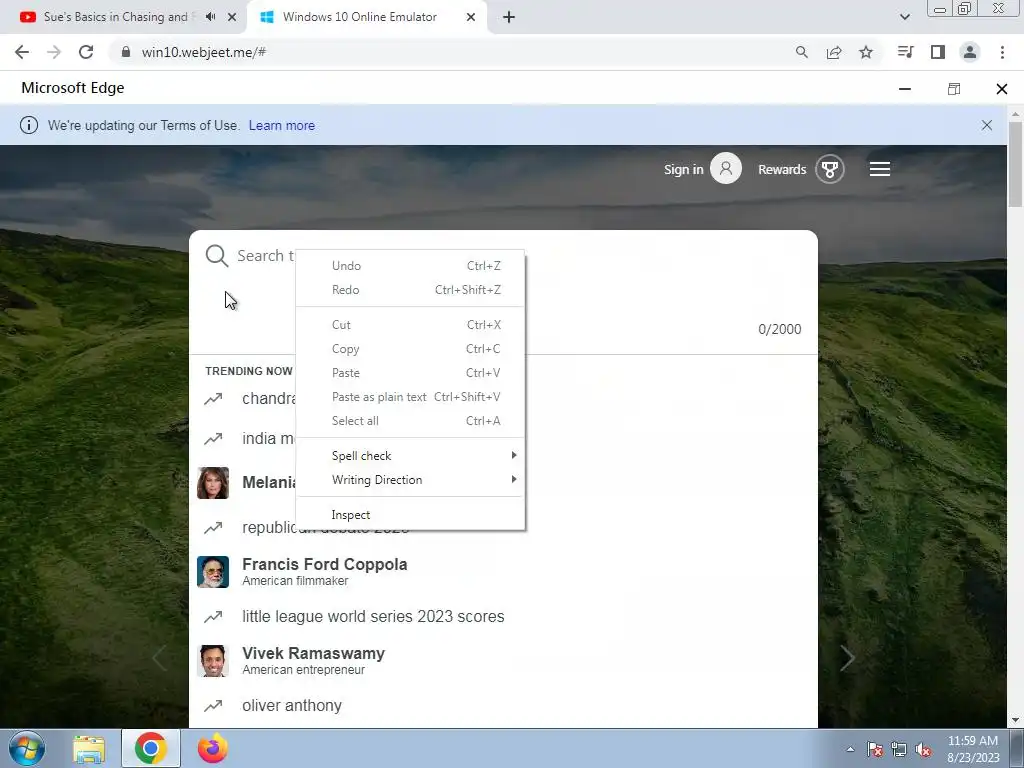Toggle Chrome's side panel icon
Screen dimensions: 1024x768
click(x=938, y=52)
